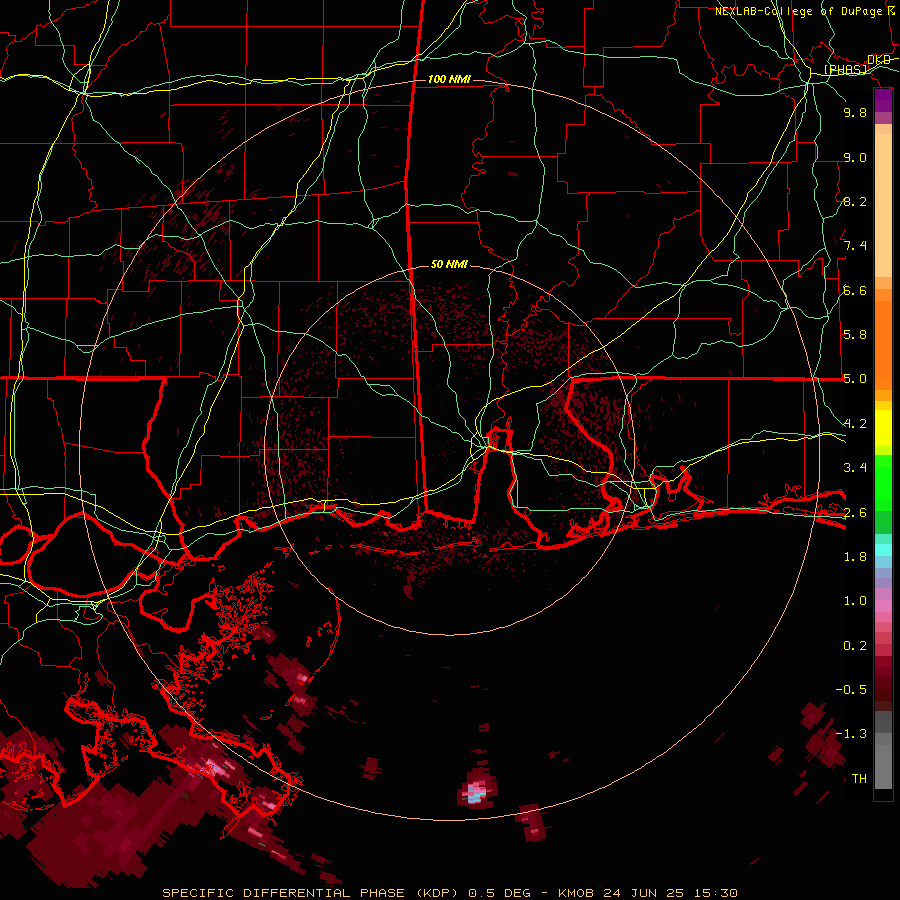Image resolution: width=900 pixels, height=900 pixels.
Task: Click the pale peach segment of the color bar
Action: pos(883,205)
